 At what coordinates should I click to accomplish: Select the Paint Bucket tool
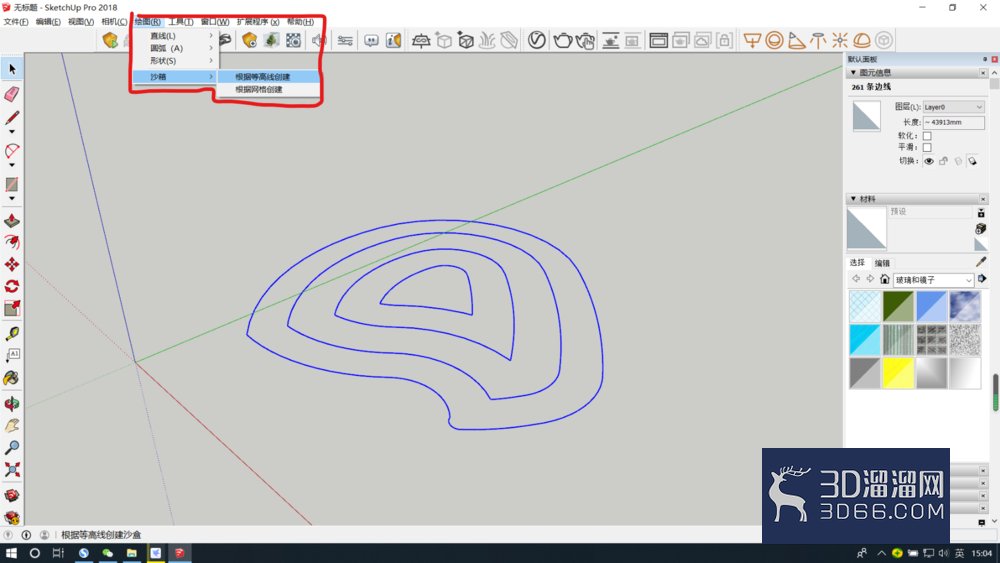11,378
